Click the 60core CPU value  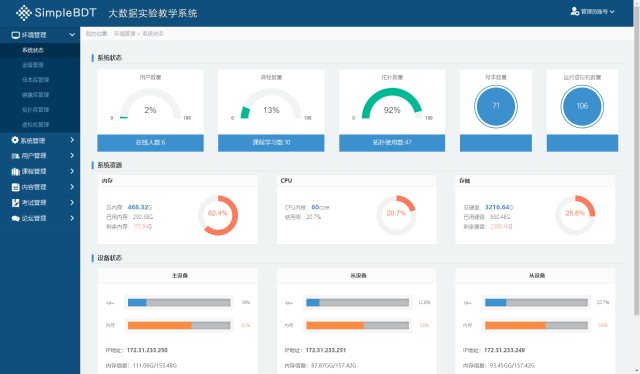coord(320,207)
